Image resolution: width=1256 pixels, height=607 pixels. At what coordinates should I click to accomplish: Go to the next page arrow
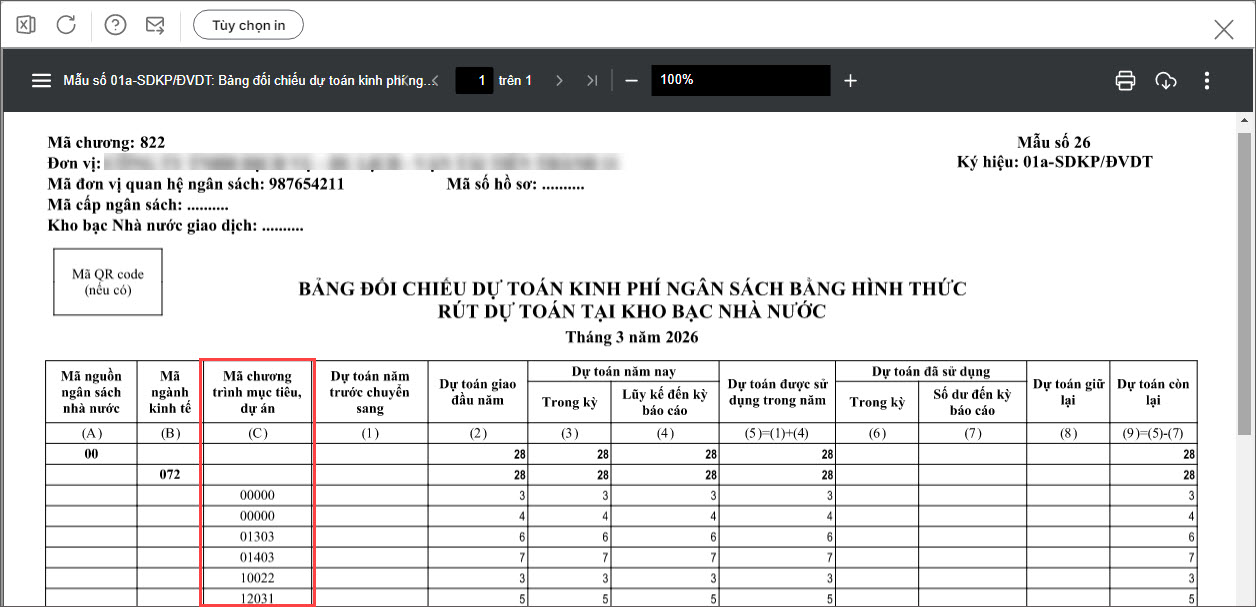coord(560,81)
